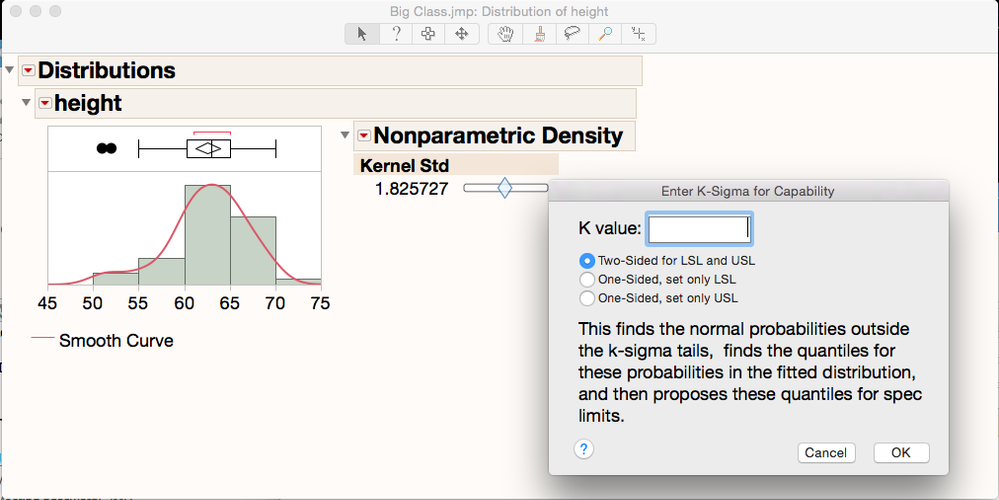Choose the selection move tool
Viewport: 999px width, 500px height.
click(x=461, y=34)
